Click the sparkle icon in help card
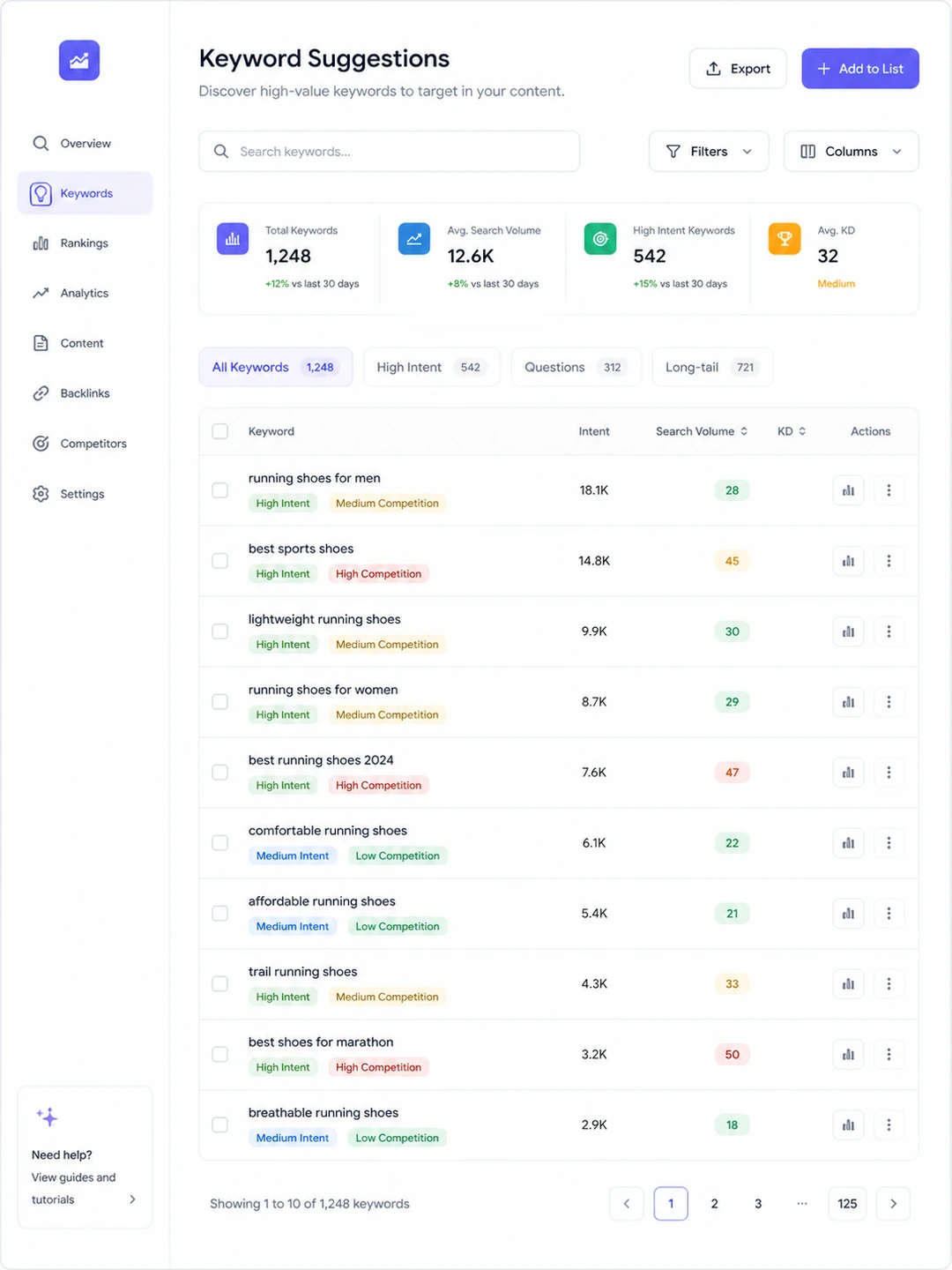This screenshot has width=952, height=1270. [x=47, y=1117]
